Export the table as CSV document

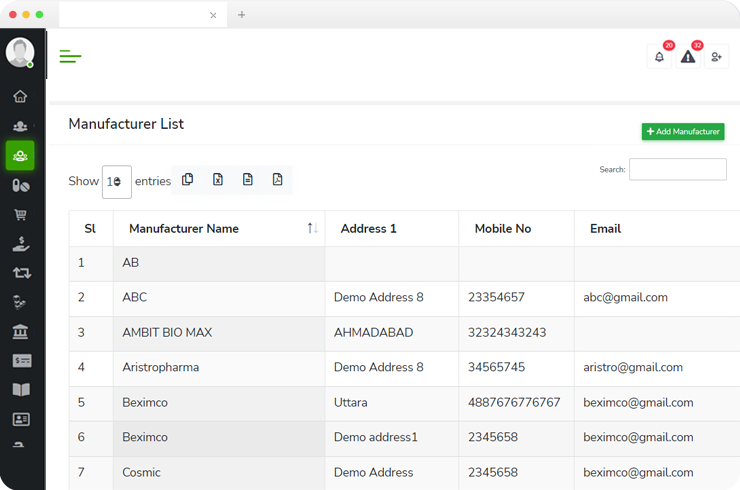point(247,180)
